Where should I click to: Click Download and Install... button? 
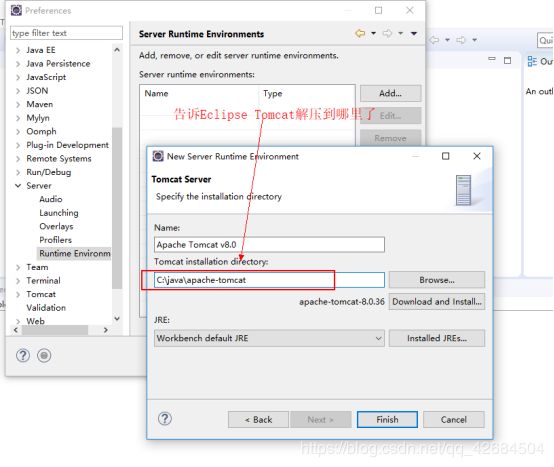(437, 302)
